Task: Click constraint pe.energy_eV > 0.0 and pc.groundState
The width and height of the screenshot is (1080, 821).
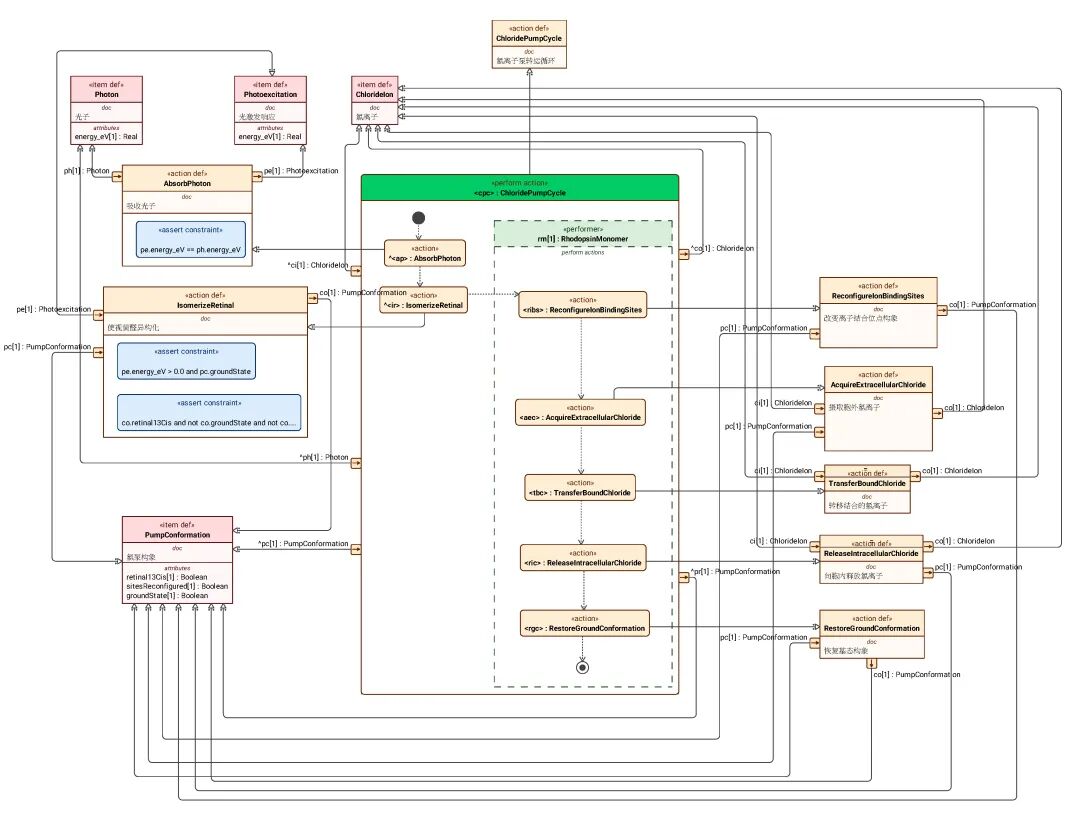Action: [187, 362]
